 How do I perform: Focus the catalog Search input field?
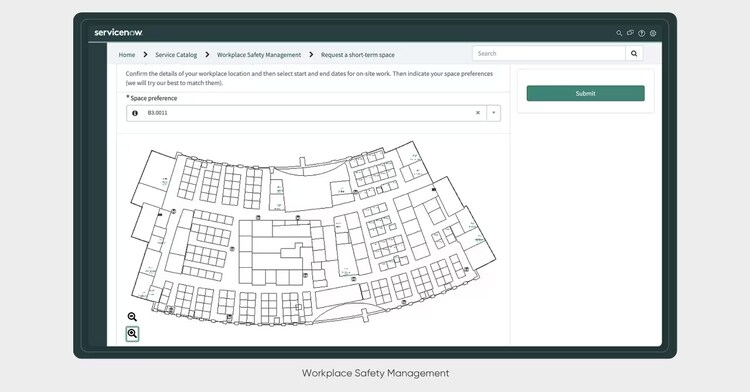[x=549, y=54]
